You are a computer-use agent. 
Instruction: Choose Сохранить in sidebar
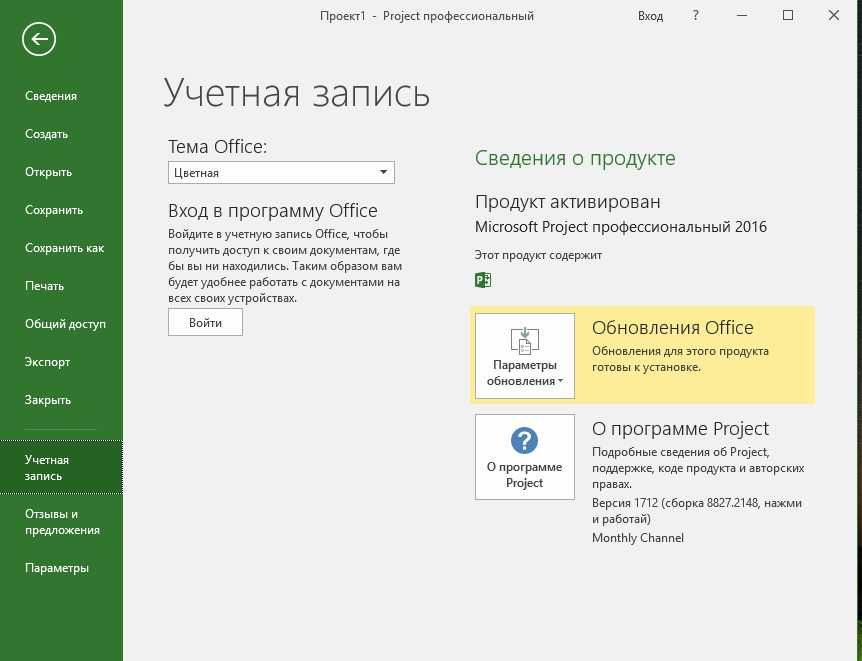[x=54, y=210]
